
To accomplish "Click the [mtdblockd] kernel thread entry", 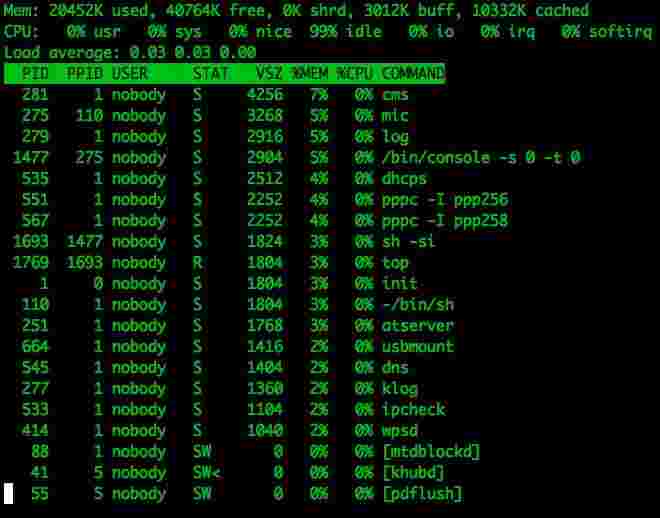I will pos(431,452).
